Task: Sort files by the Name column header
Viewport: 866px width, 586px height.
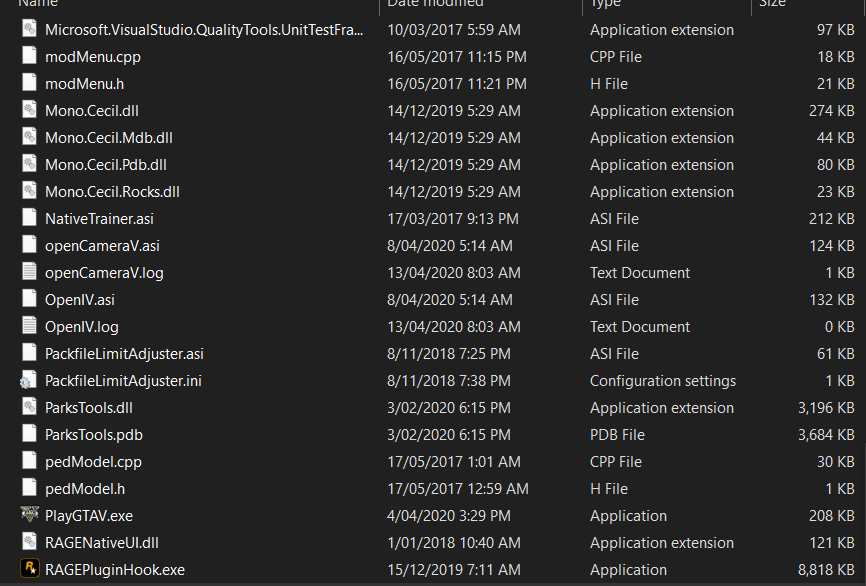Action: pyautogui.click(x=38, y=4)
